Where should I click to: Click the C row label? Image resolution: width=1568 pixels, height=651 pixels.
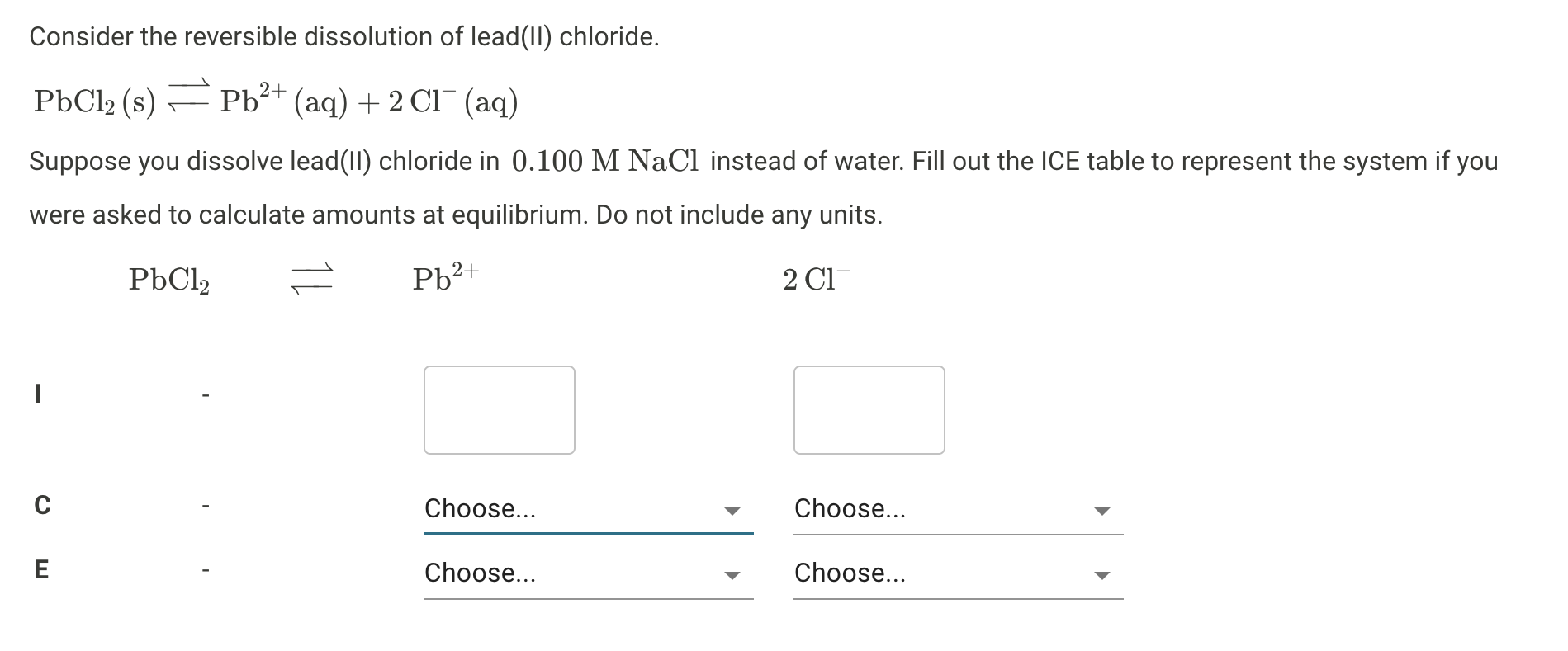tap(42, 506)
